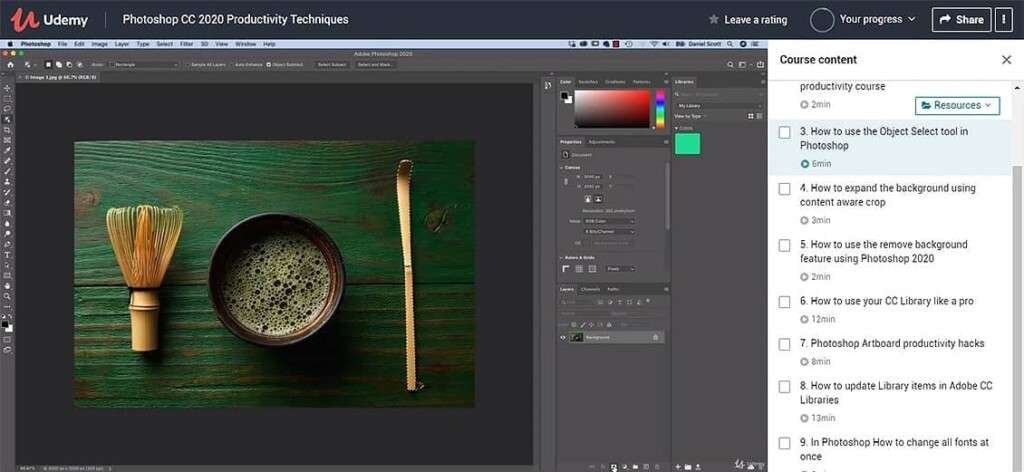Open the Filter menu

click(186, 44)
